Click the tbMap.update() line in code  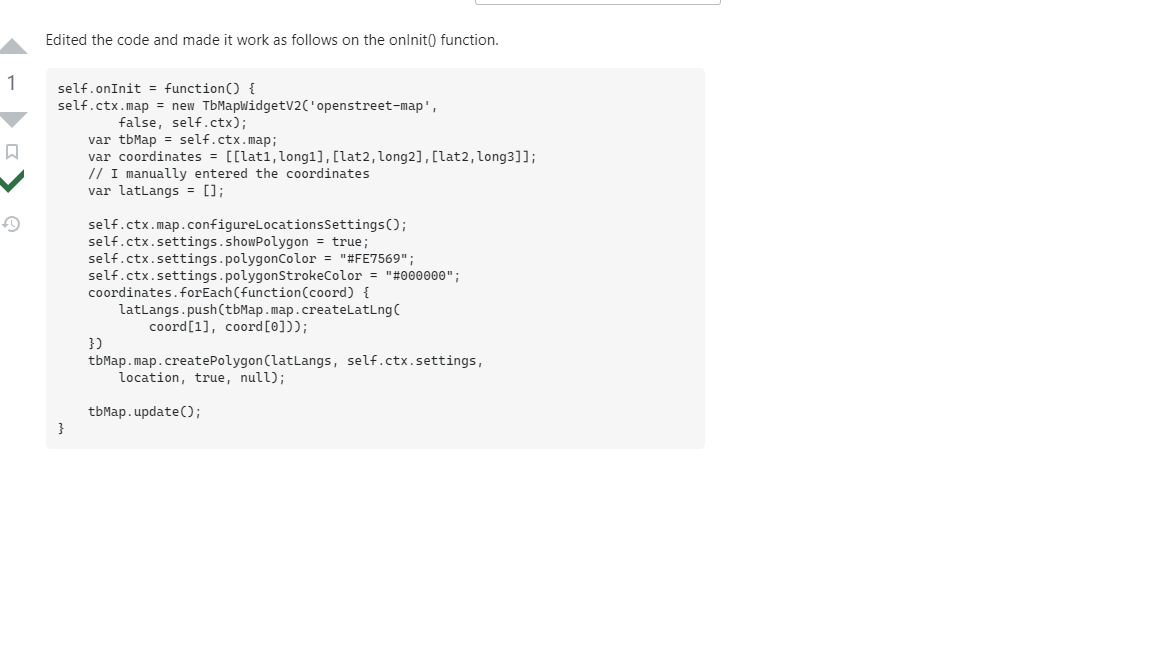point(144,411)
